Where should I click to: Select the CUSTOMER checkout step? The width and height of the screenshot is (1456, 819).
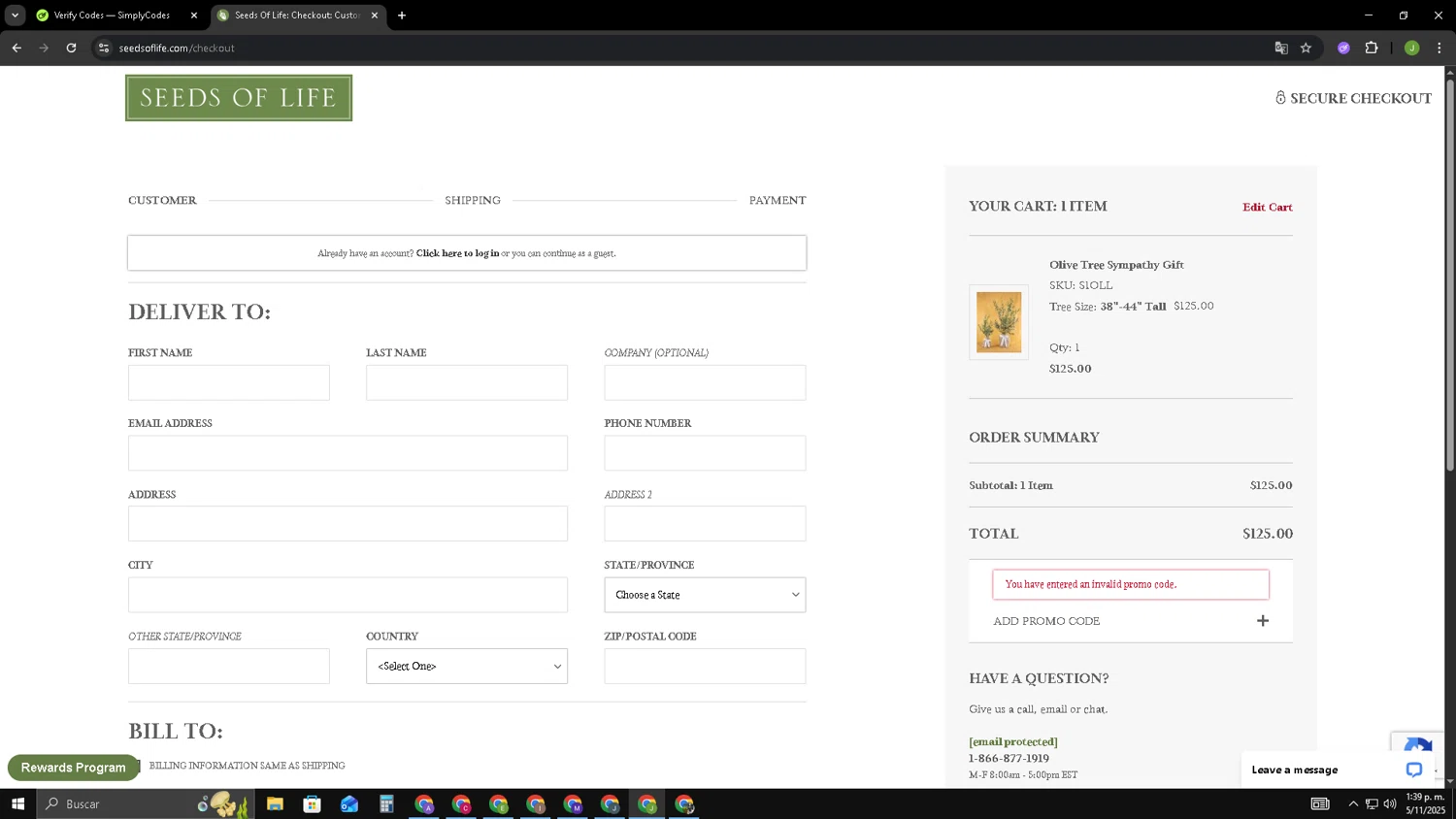(x=162, y=200)
